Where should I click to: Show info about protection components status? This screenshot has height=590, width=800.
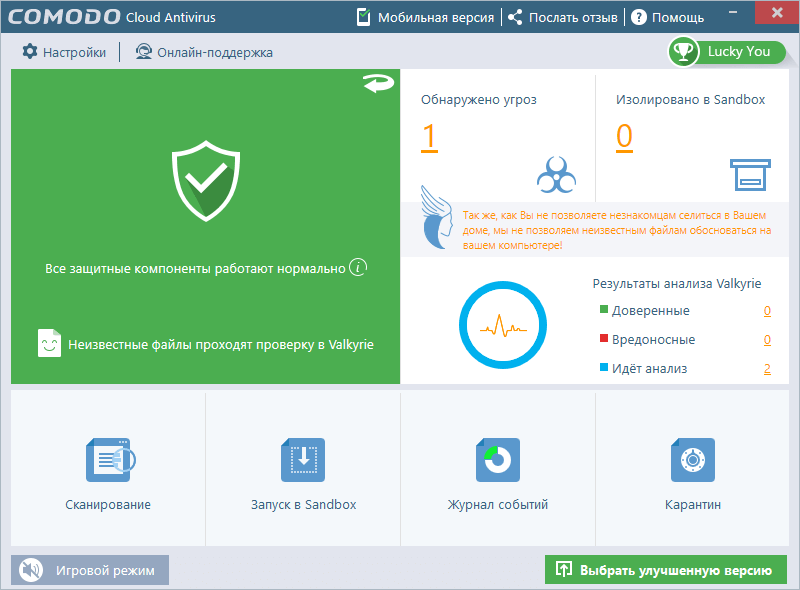click(358, 267)
